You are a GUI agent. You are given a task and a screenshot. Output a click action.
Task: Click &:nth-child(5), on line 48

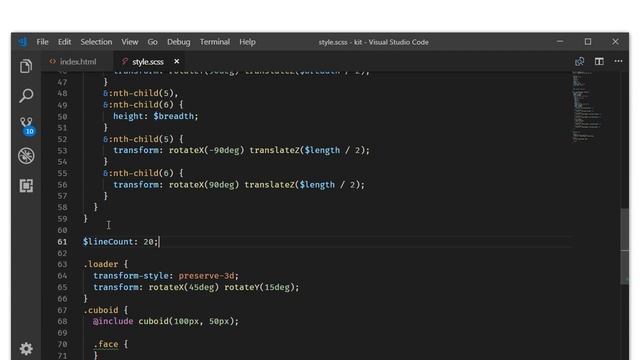pyautogui.click(x=140, y=93)
